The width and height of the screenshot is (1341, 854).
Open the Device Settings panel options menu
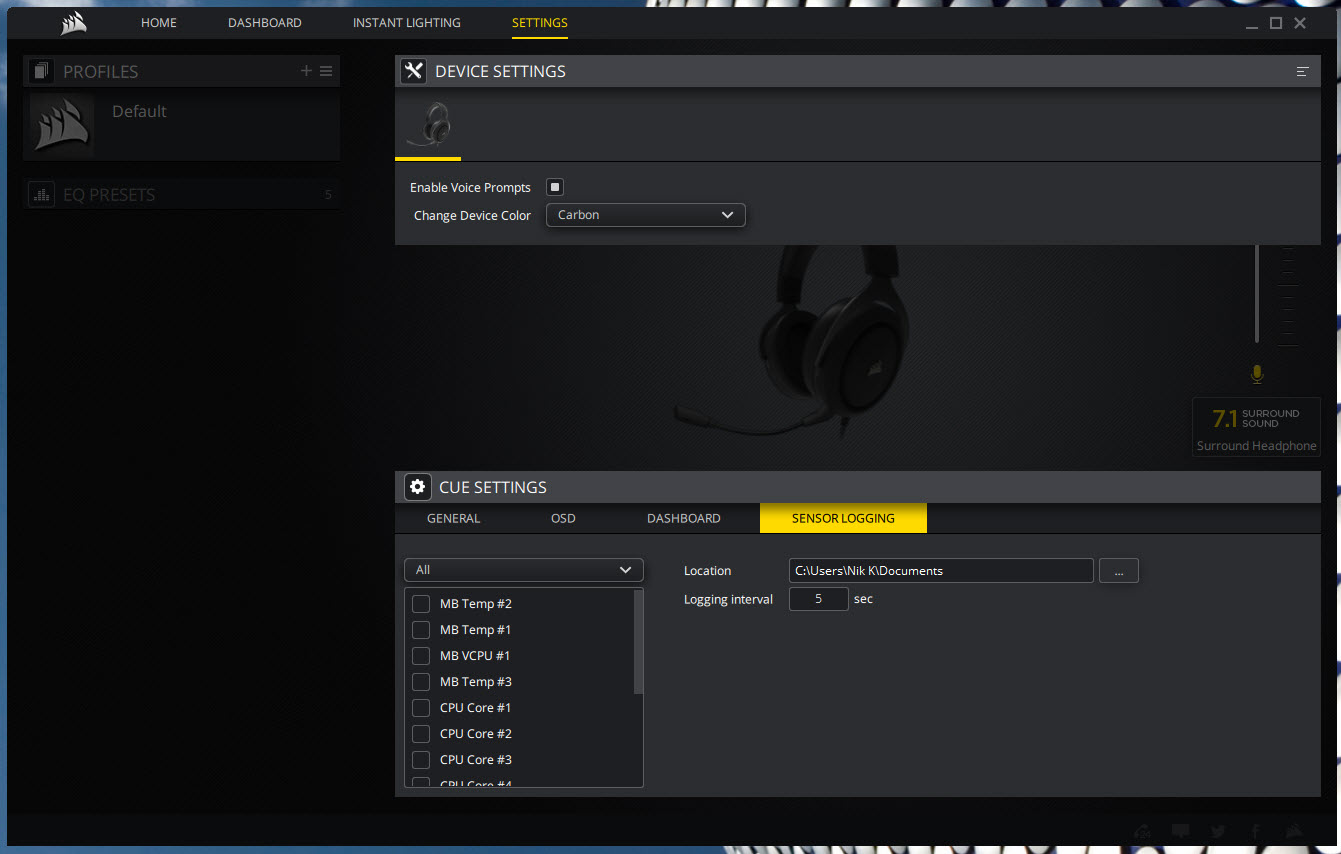1302,72
